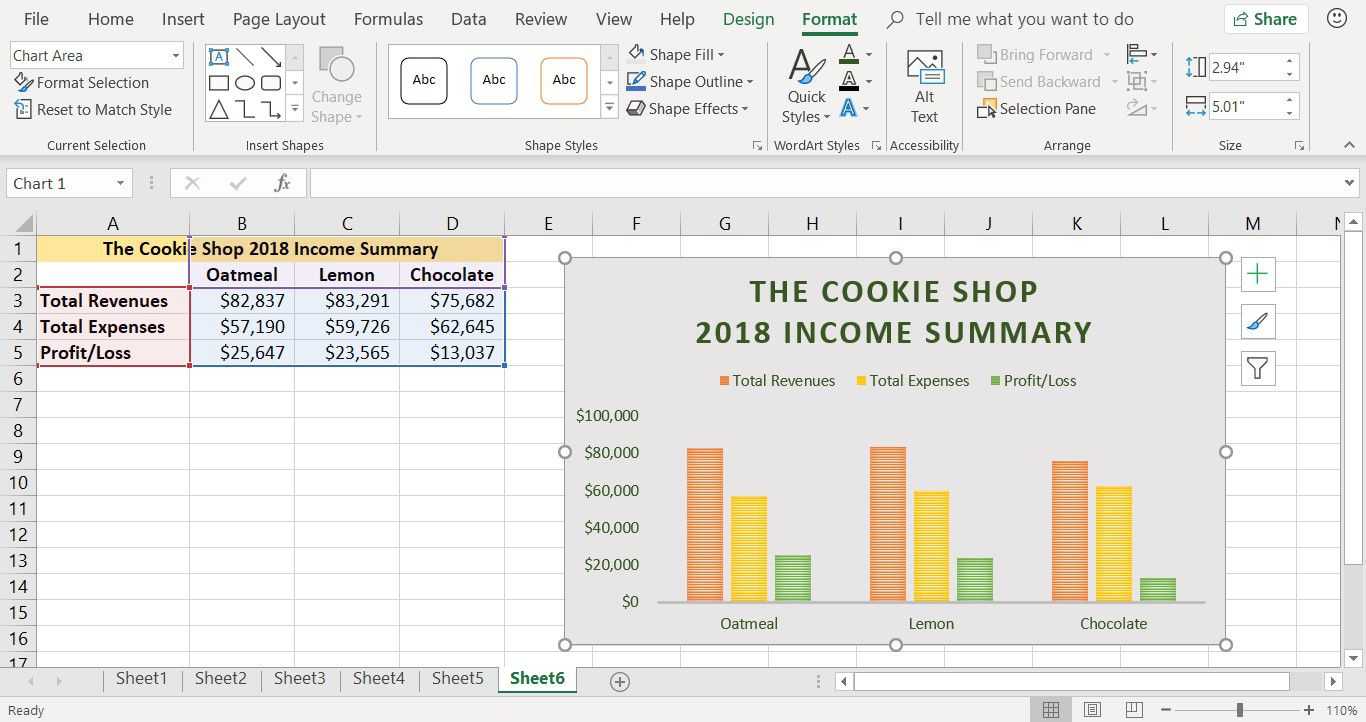1366x722 pixels.
Task: Open the Data ribbon tab
Action: 468,19
